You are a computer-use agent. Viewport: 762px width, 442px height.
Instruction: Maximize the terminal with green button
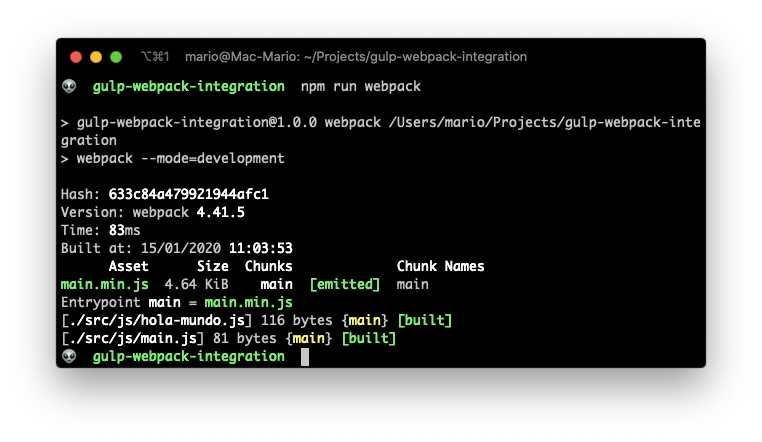[116, 57]
